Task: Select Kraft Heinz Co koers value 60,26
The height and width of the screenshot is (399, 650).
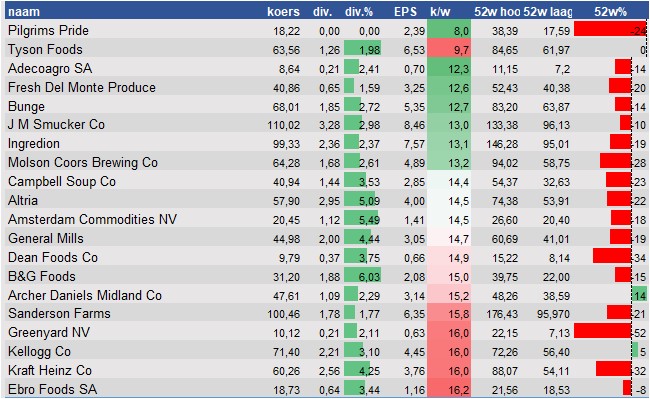Action: [286, 371]
